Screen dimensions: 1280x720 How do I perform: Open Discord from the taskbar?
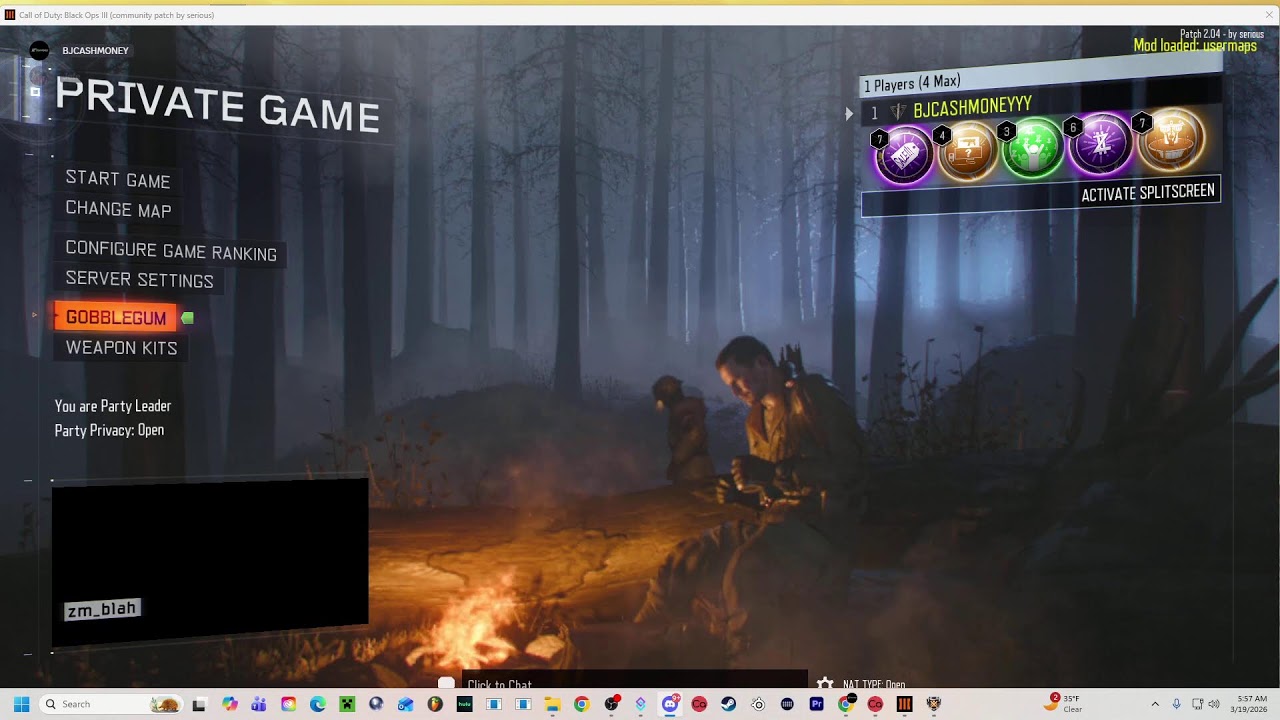670,704
